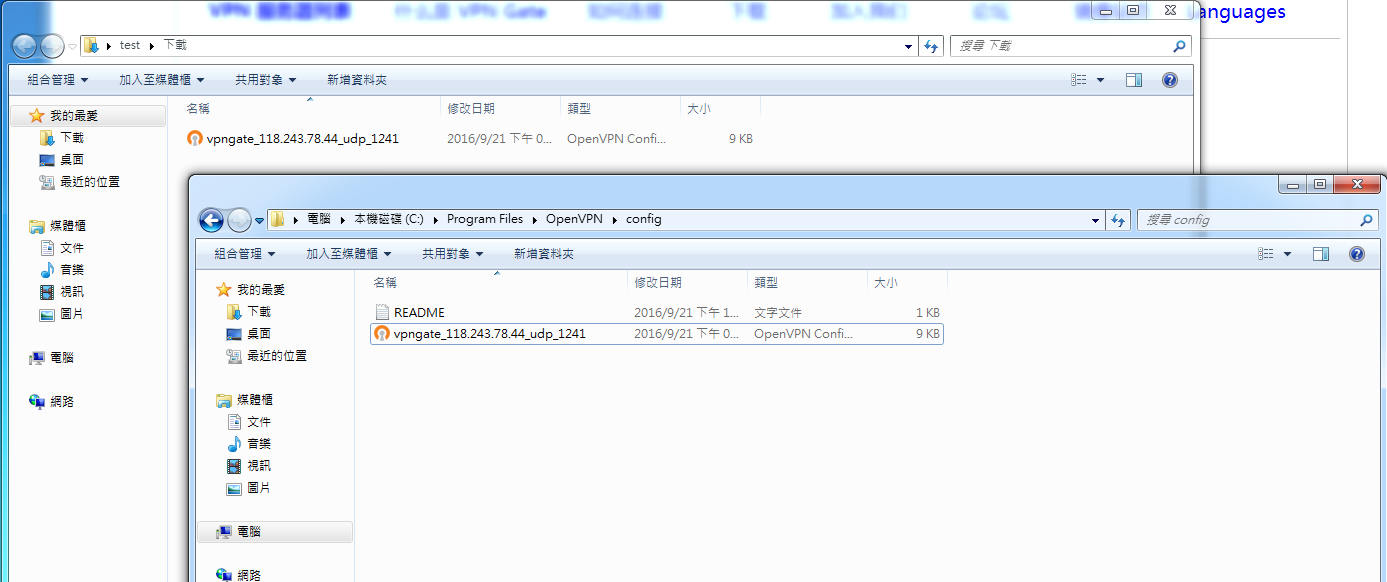The width and height of the screenshot is (1387, 582).
Task: Open recent pages dropdown in config window
Action: coord(259,221)
